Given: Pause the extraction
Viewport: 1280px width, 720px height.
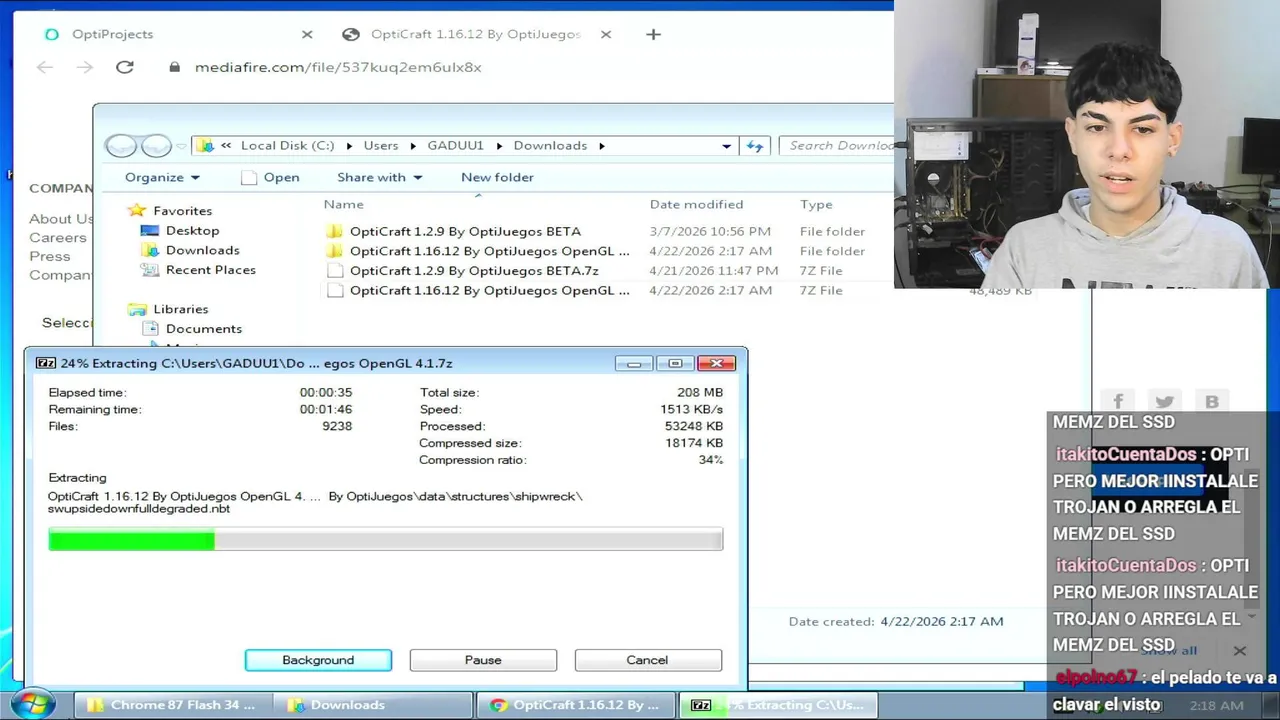Looking at the screenshot, I should pos(483,660).
